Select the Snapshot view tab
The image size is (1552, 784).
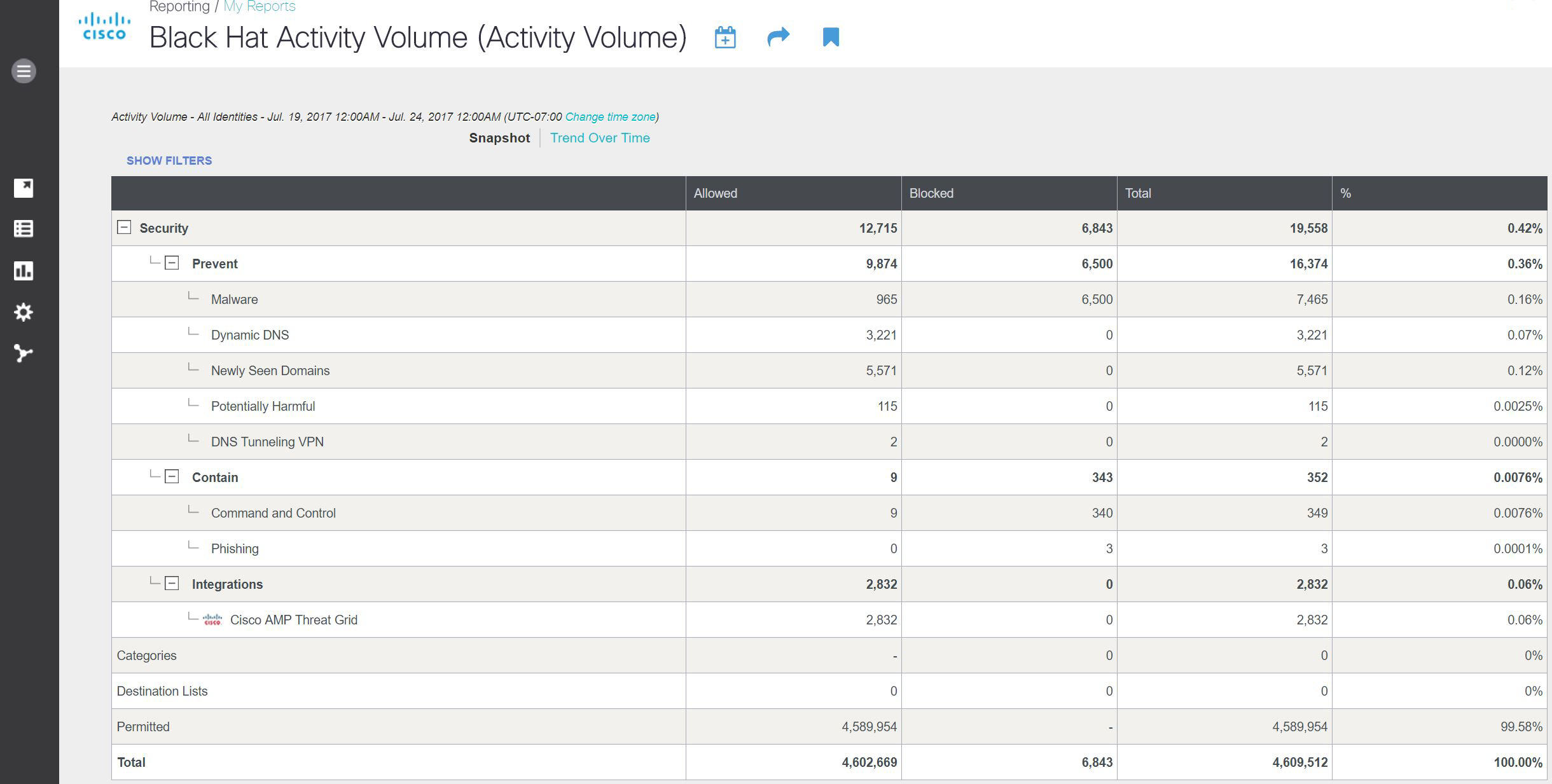point(499,138)
